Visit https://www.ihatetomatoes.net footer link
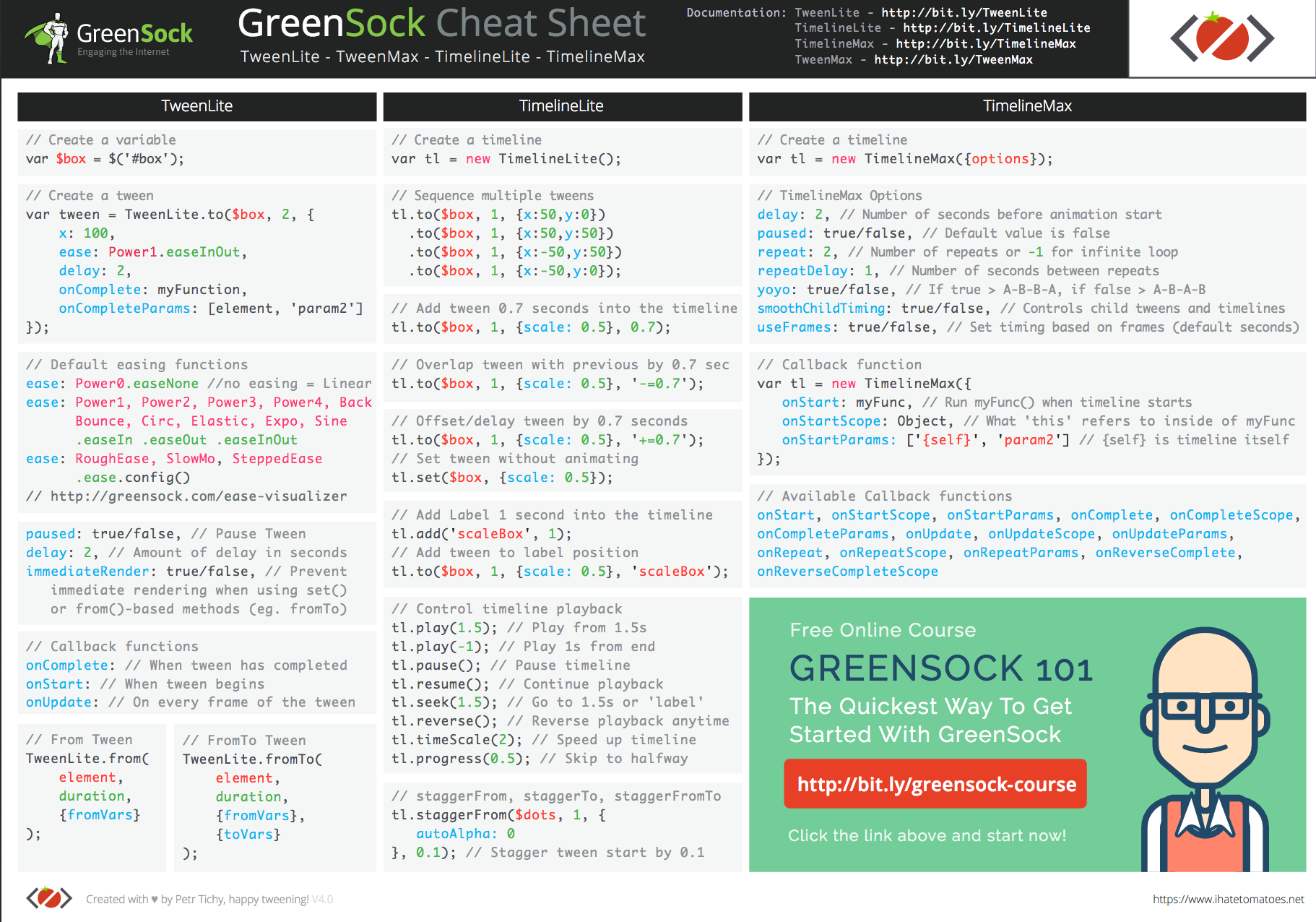 (1228, 899)
